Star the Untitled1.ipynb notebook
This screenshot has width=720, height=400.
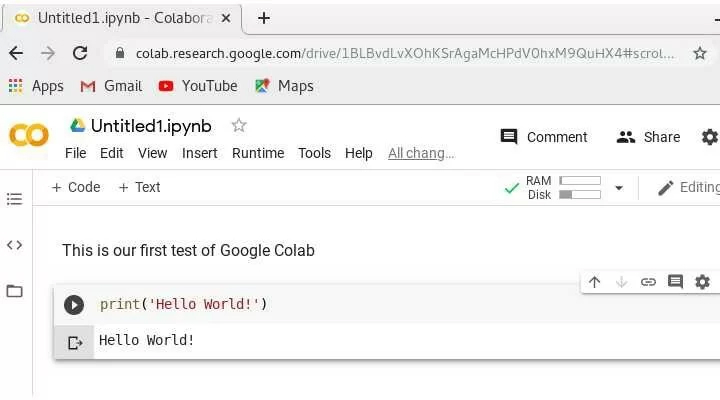pyautogui.click(x=239, y=126)
